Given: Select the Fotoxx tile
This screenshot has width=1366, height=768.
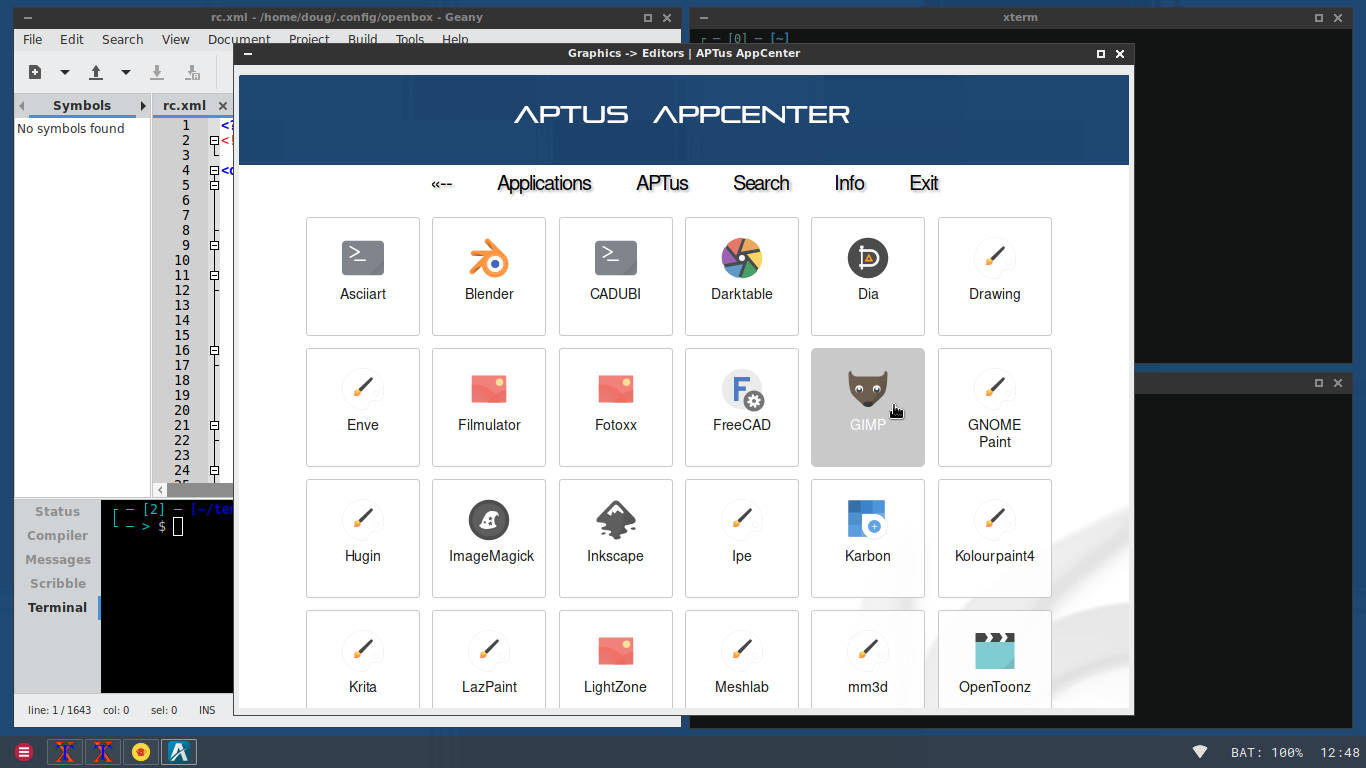Looking at the screenshot, I should click(x=616, y=407).
